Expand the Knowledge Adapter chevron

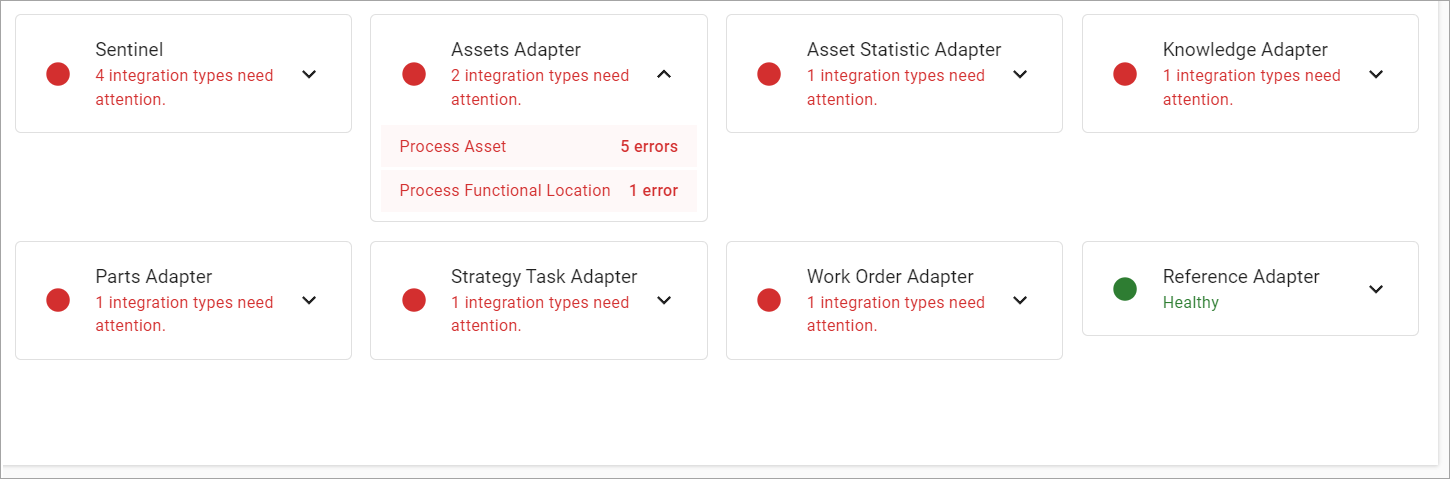coord(1376,74)
